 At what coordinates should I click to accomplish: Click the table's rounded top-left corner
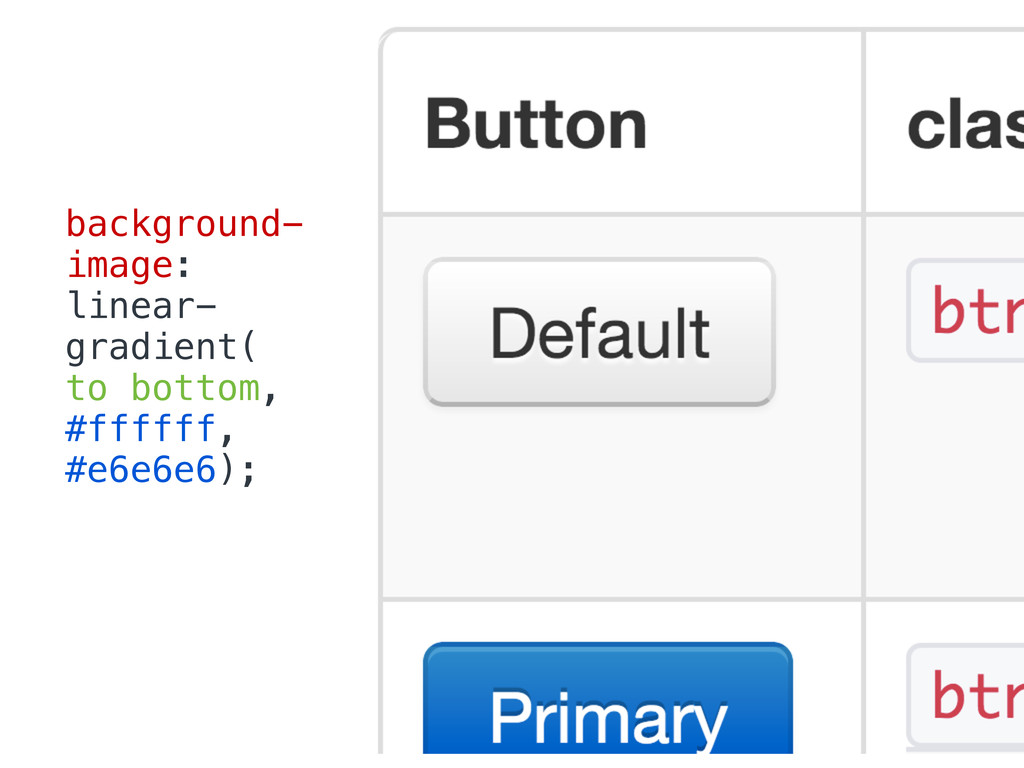[x=388, y=37]
